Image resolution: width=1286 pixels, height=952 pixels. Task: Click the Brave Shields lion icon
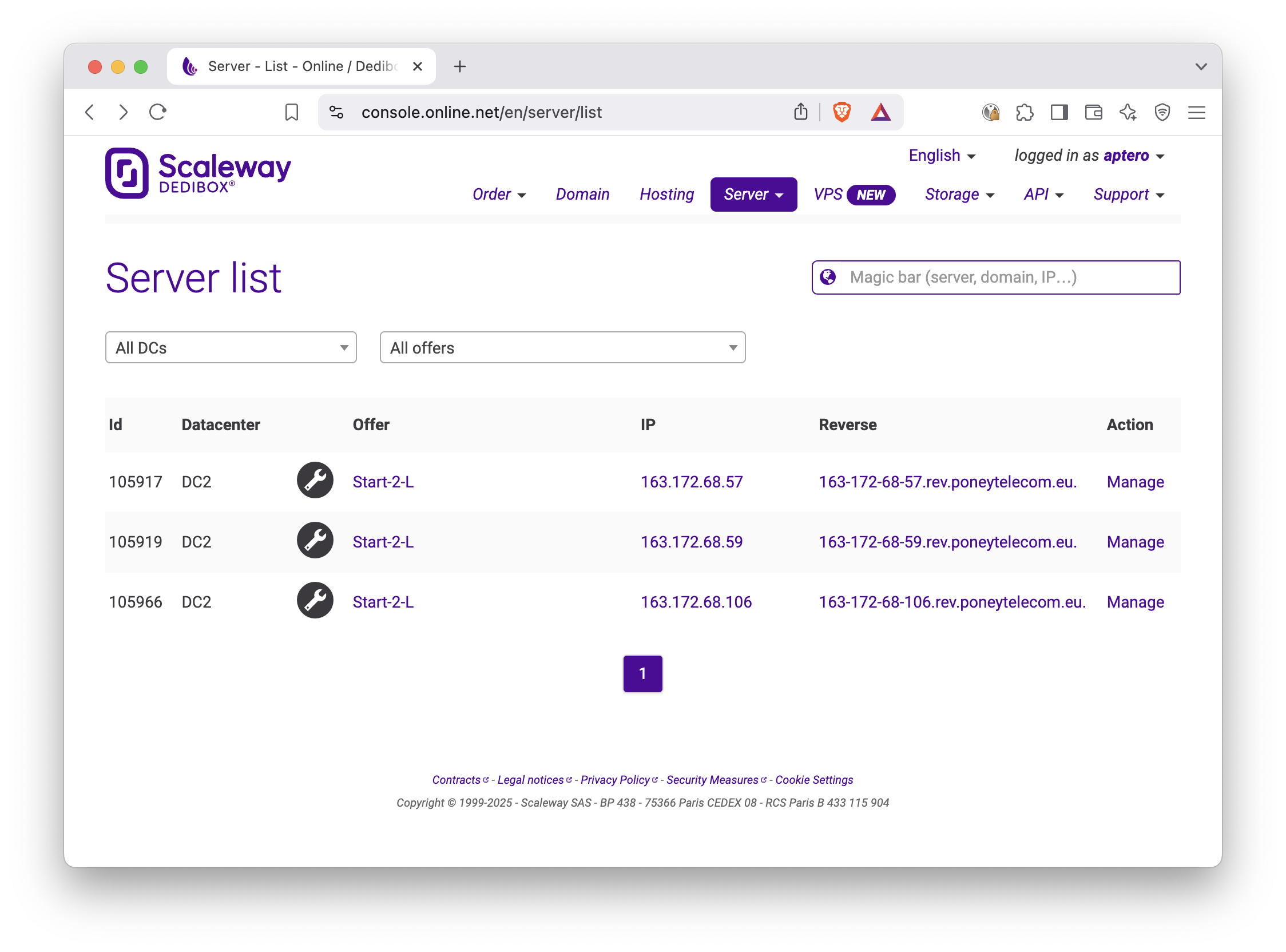(842, 112)
